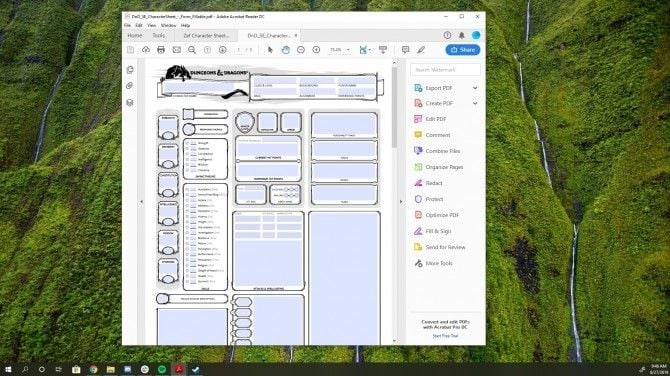Zoom in with the plus icon
This screenshot has width=670, height=376.
tap(316, 50)
